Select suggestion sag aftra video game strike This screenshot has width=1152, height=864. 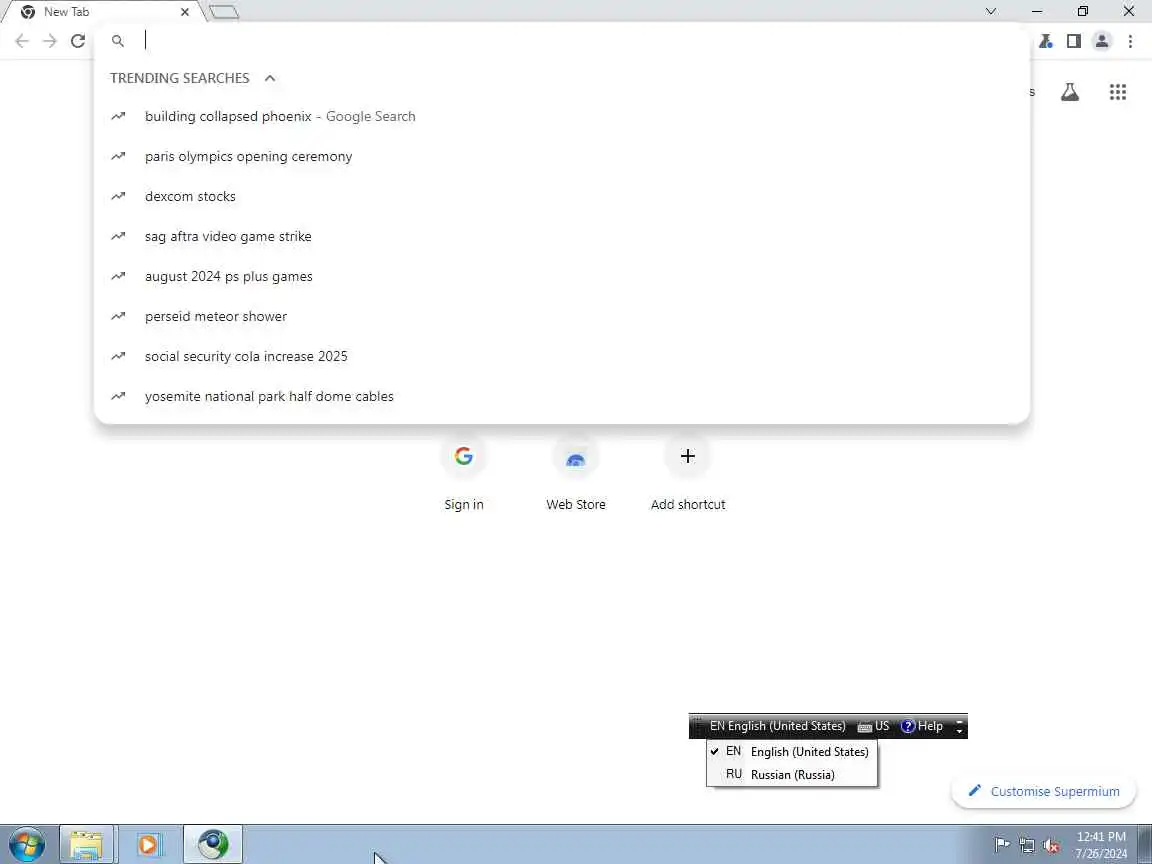562,237
